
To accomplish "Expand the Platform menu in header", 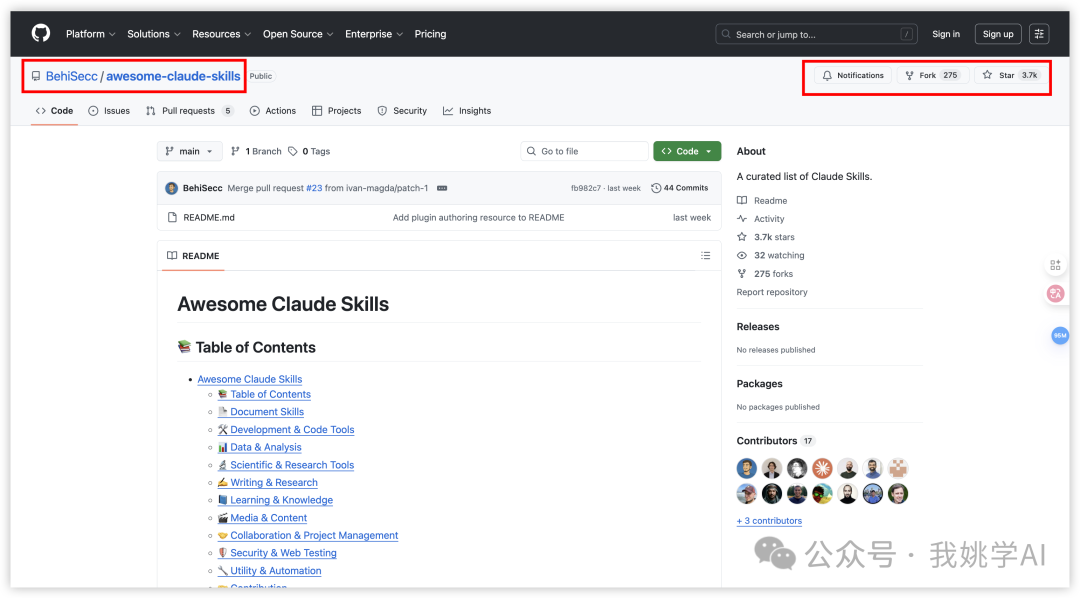I will pyautogui.click(x=90, y=34).
